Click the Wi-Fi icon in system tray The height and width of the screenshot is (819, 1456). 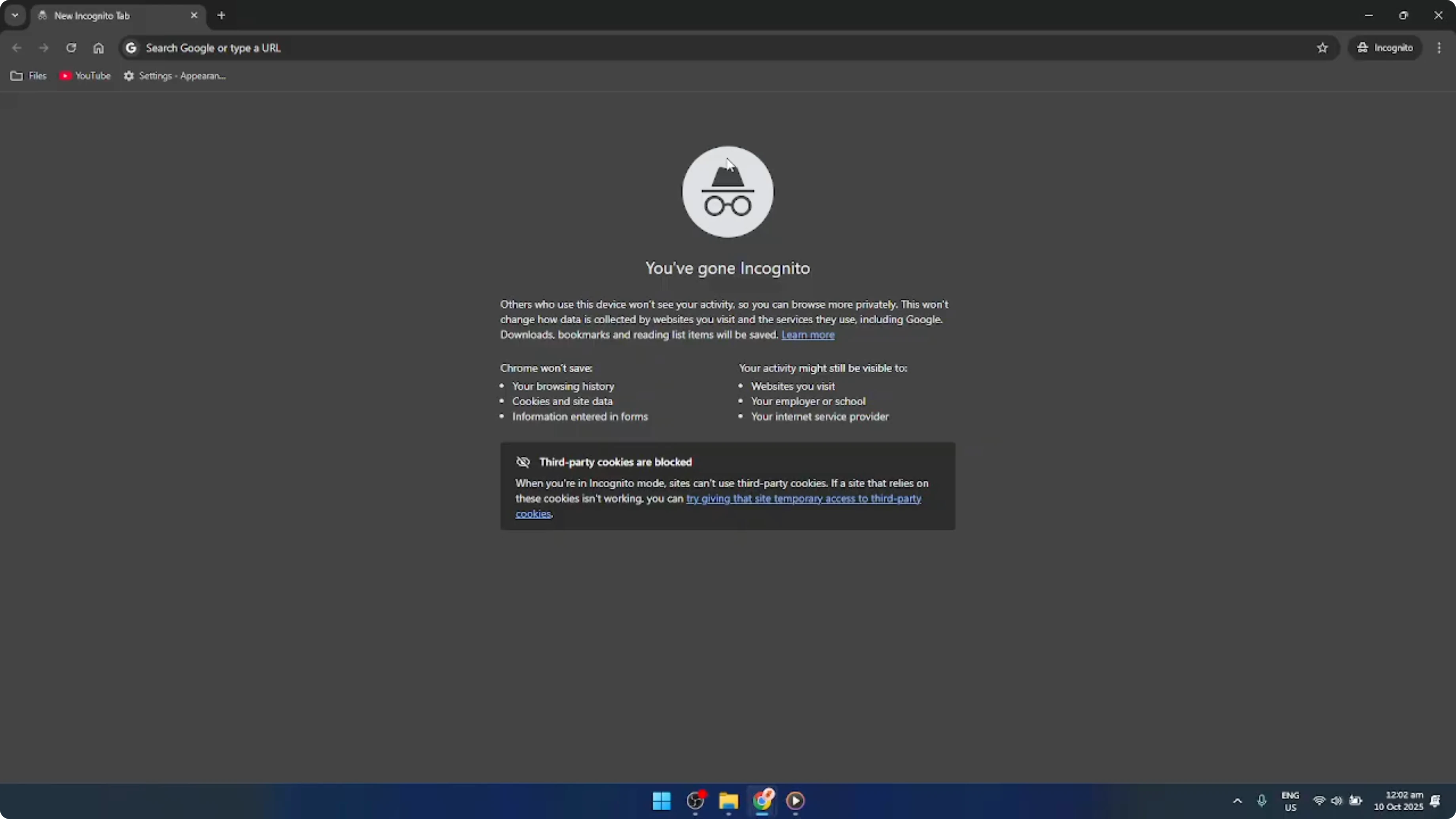pos(1319,802)
